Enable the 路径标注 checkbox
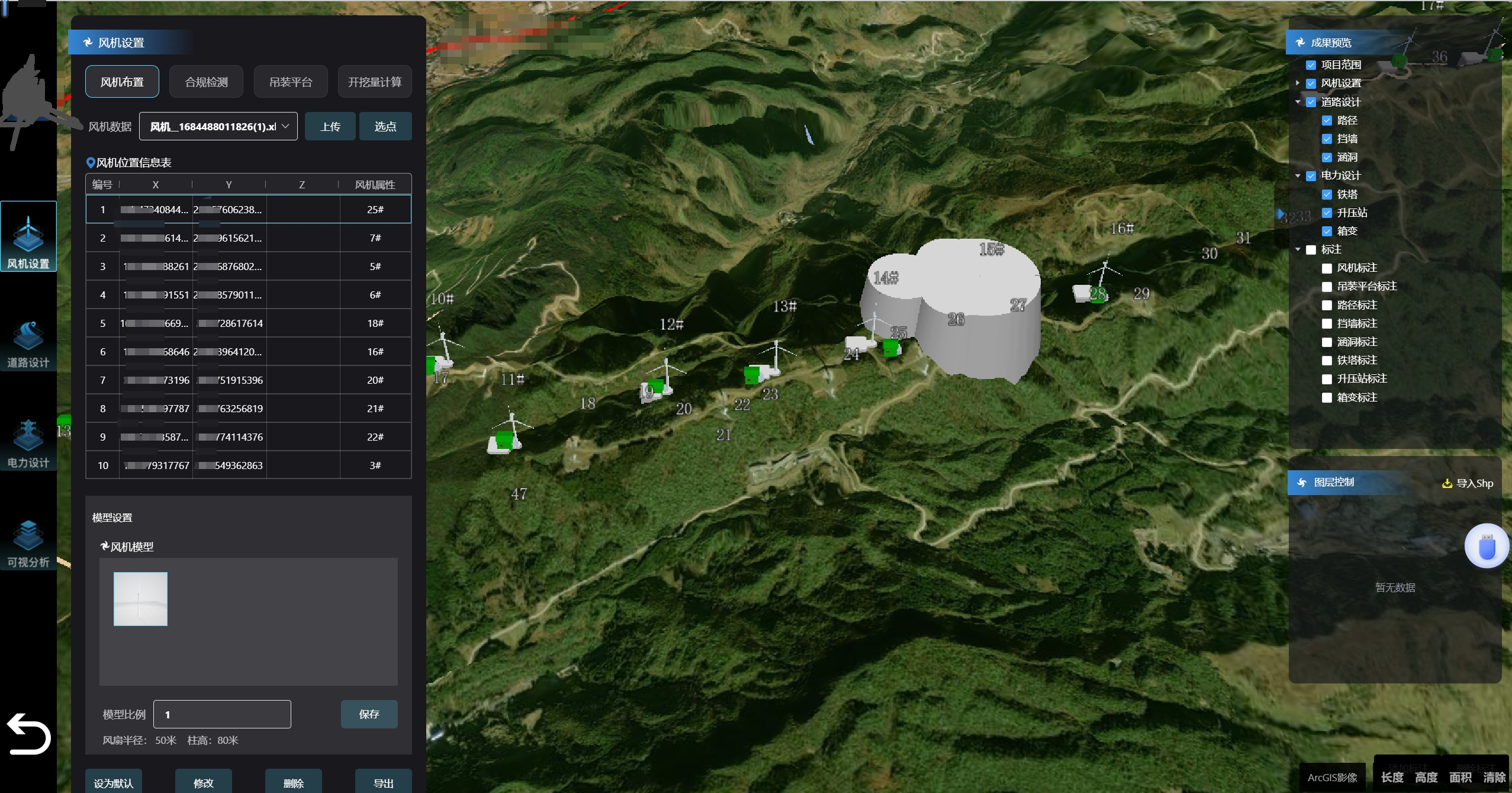Image resolution: width=1512 pixels, height=793 pixels. pos(1327,305)
